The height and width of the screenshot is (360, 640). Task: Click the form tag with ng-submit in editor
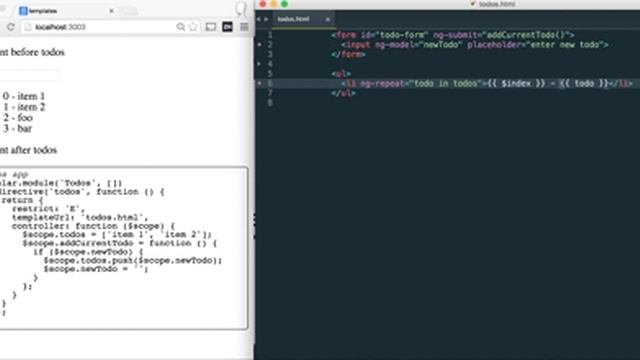(453, 35)
